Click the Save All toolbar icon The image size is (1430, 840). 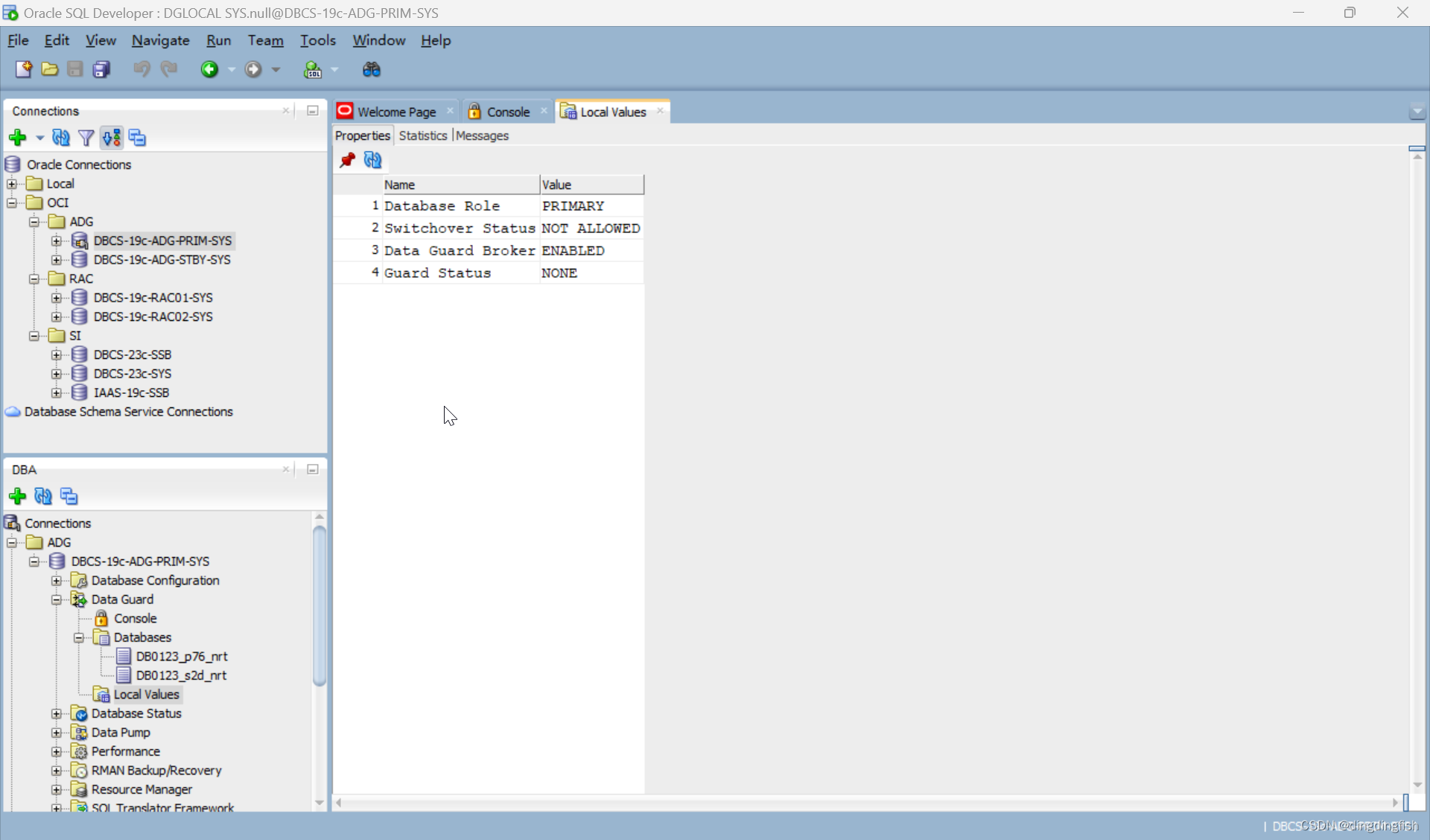[x=101, y=69]
